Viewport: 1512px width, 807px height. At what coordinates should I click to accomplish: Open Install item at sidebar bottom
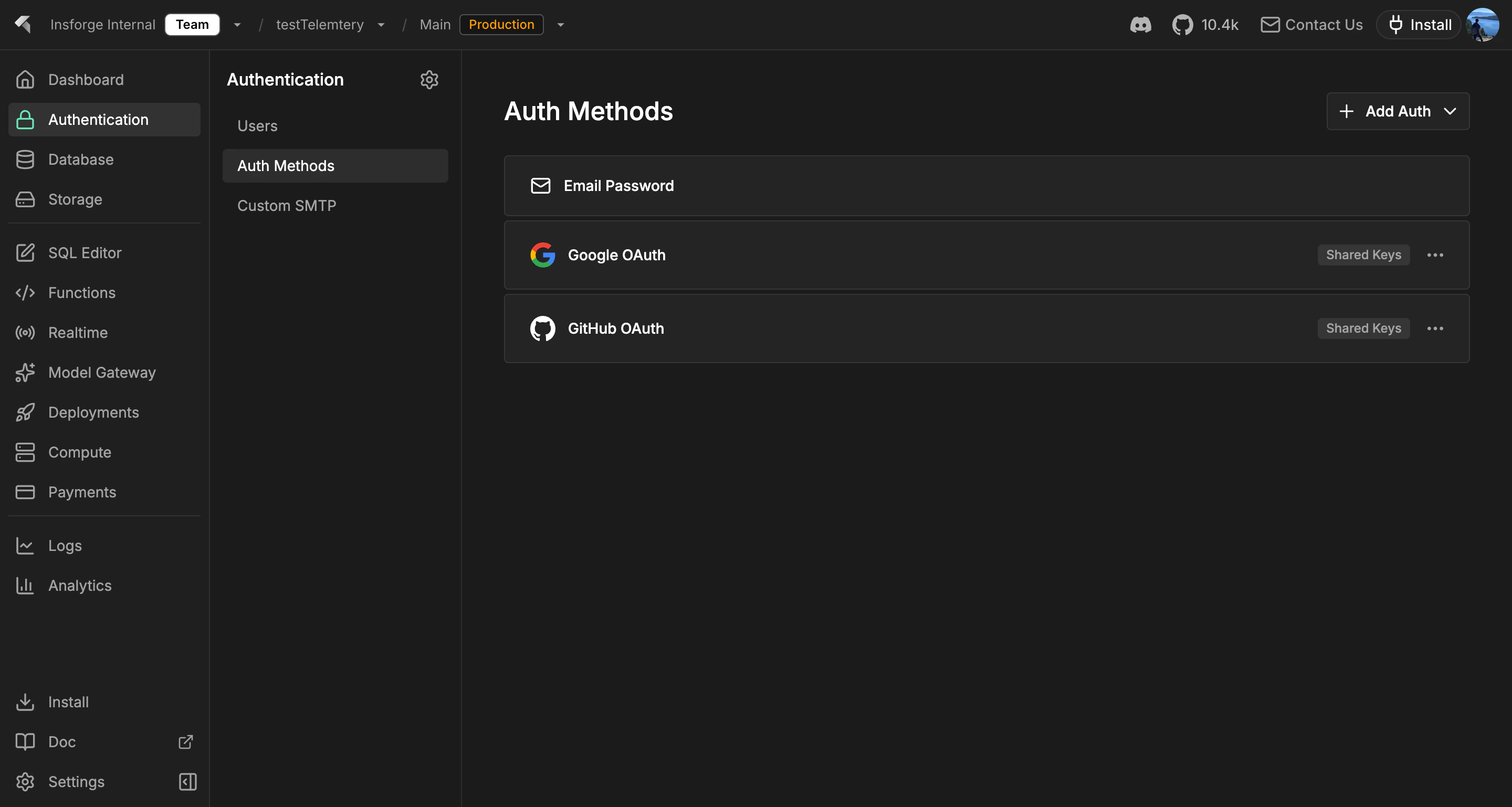104,702
